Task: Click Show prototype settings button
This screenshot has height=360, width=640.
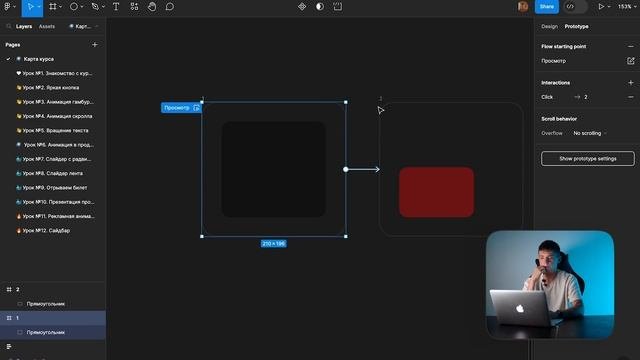Action: 588,159
